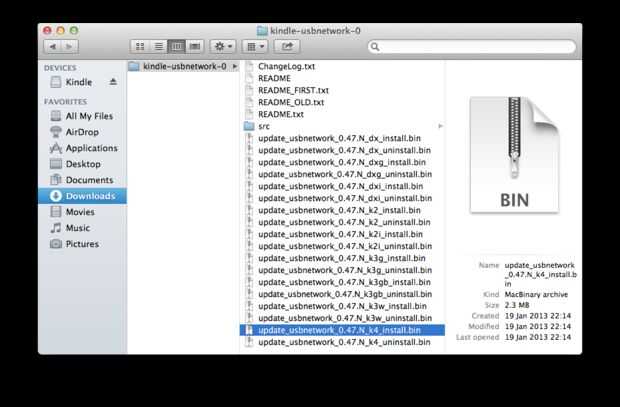Click the kindle-usbnetwork-0 column folder icon
The height and width of the screenshot is (407, 620).
(x=134, y=66)
